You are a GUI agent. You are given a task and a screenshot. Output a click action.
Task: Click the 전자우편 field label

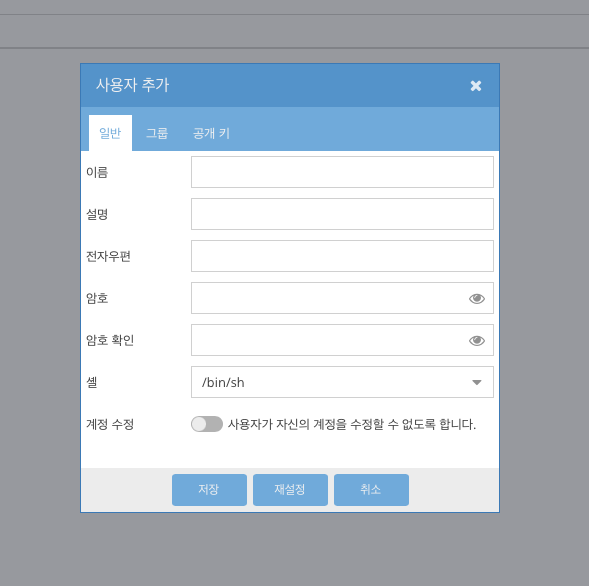pyautogui.click(x=108, y=256)
